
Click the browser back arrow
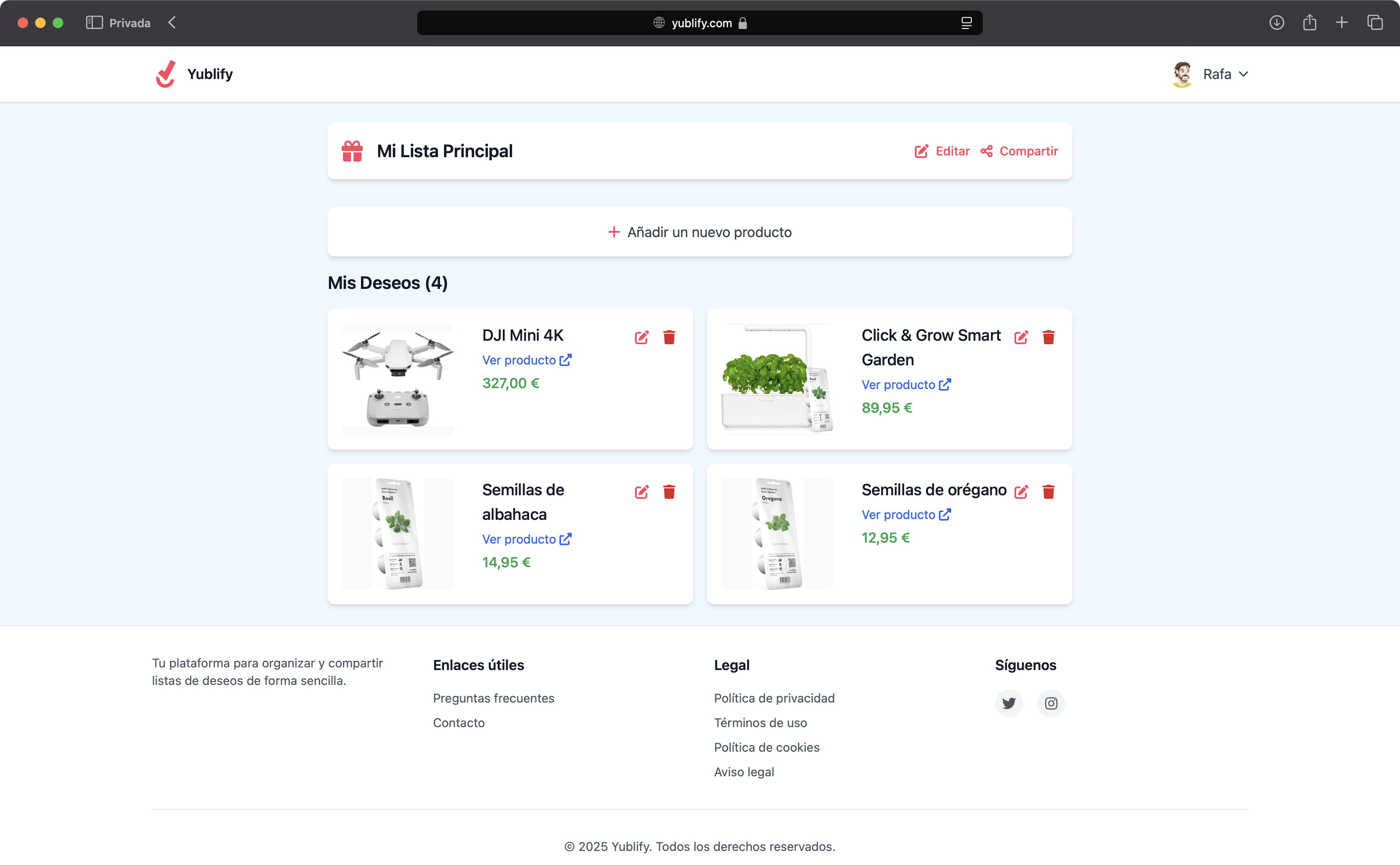172,22
